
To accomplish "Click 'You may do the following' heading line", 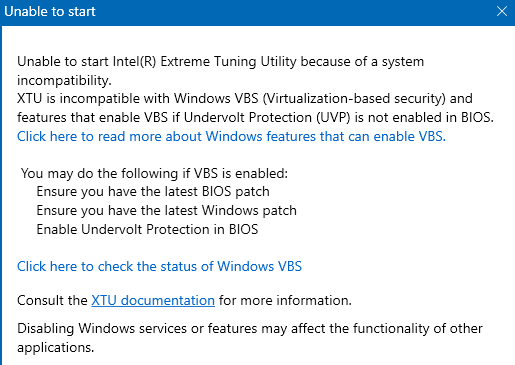I will (154, 174).
